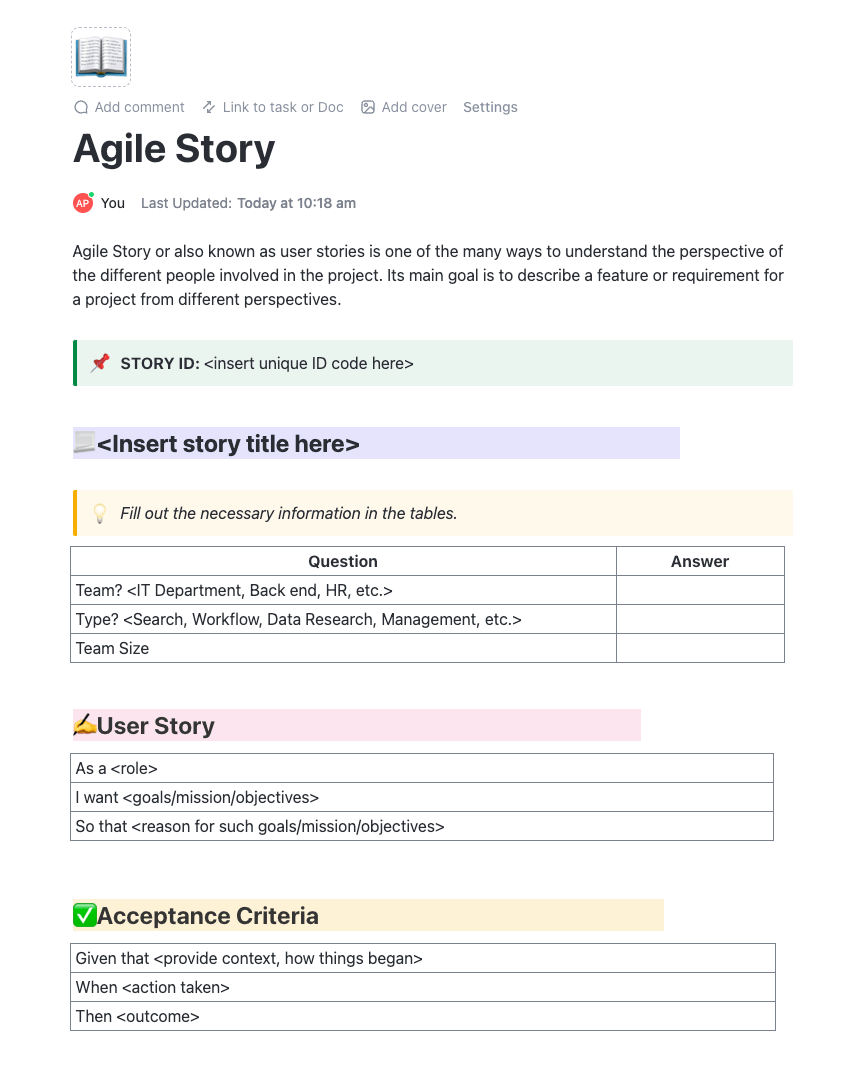
Task: Click the 'Then <outcome>' table row
Action: coord(422,1016)
